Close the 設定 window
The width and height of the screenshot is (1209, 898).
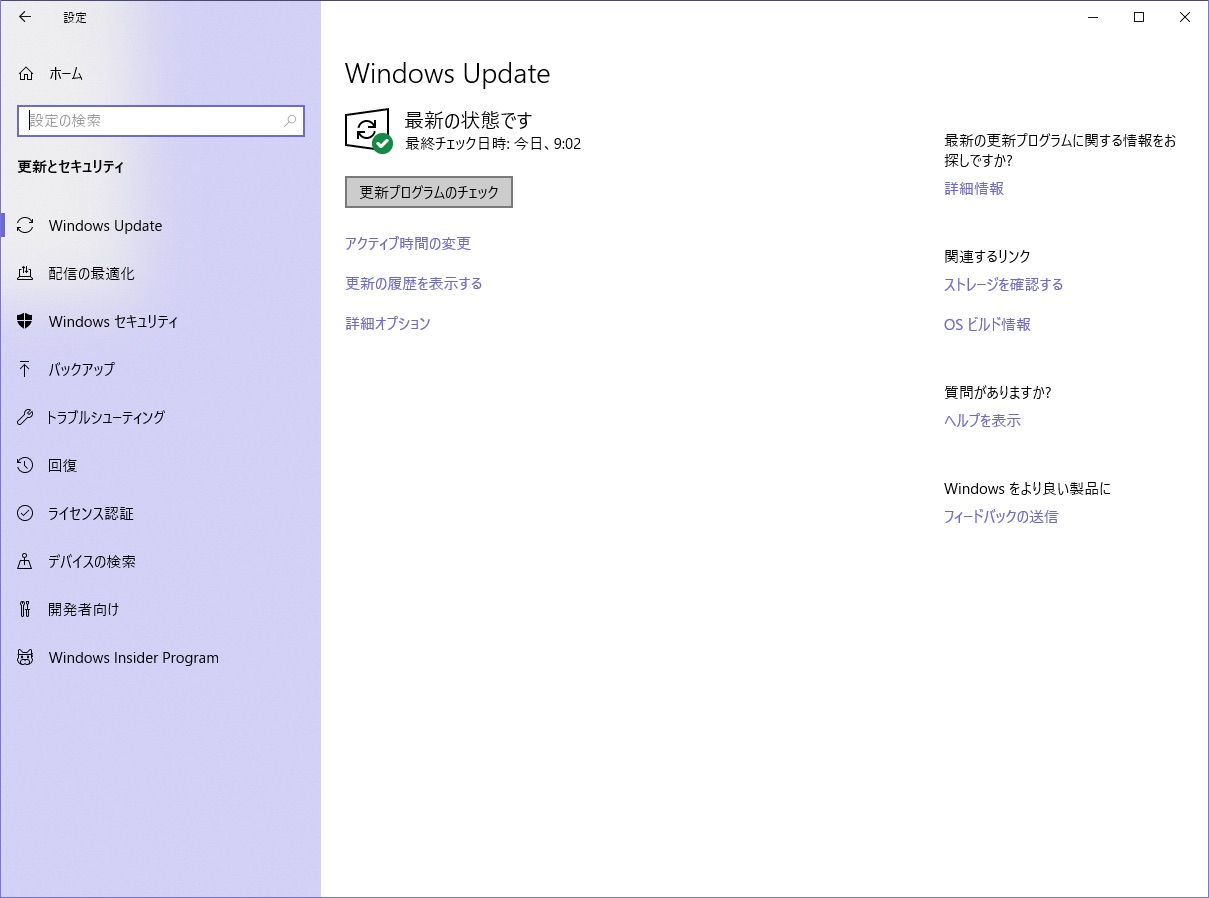pyautogui.click(x=1185, y=17)
